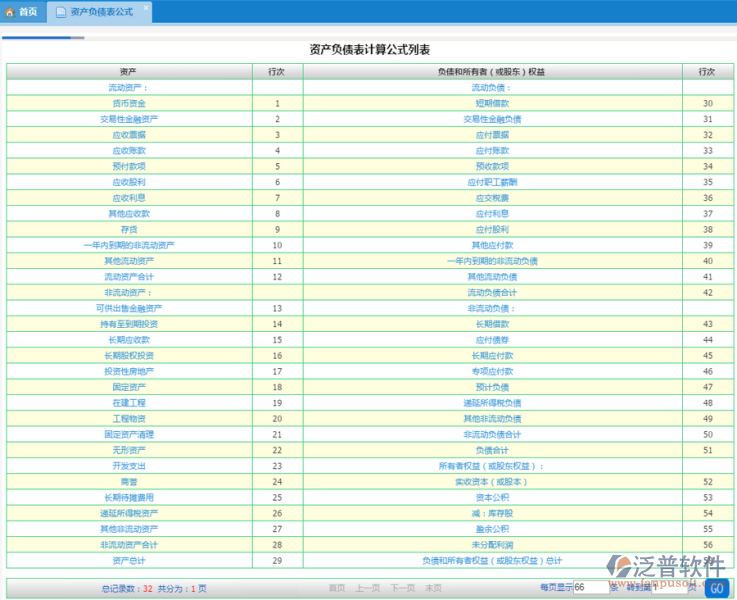The height and width of the screenshot is (600, 737).
Task: Click the 可供出售金融资产 link
Action: point(129,308)
